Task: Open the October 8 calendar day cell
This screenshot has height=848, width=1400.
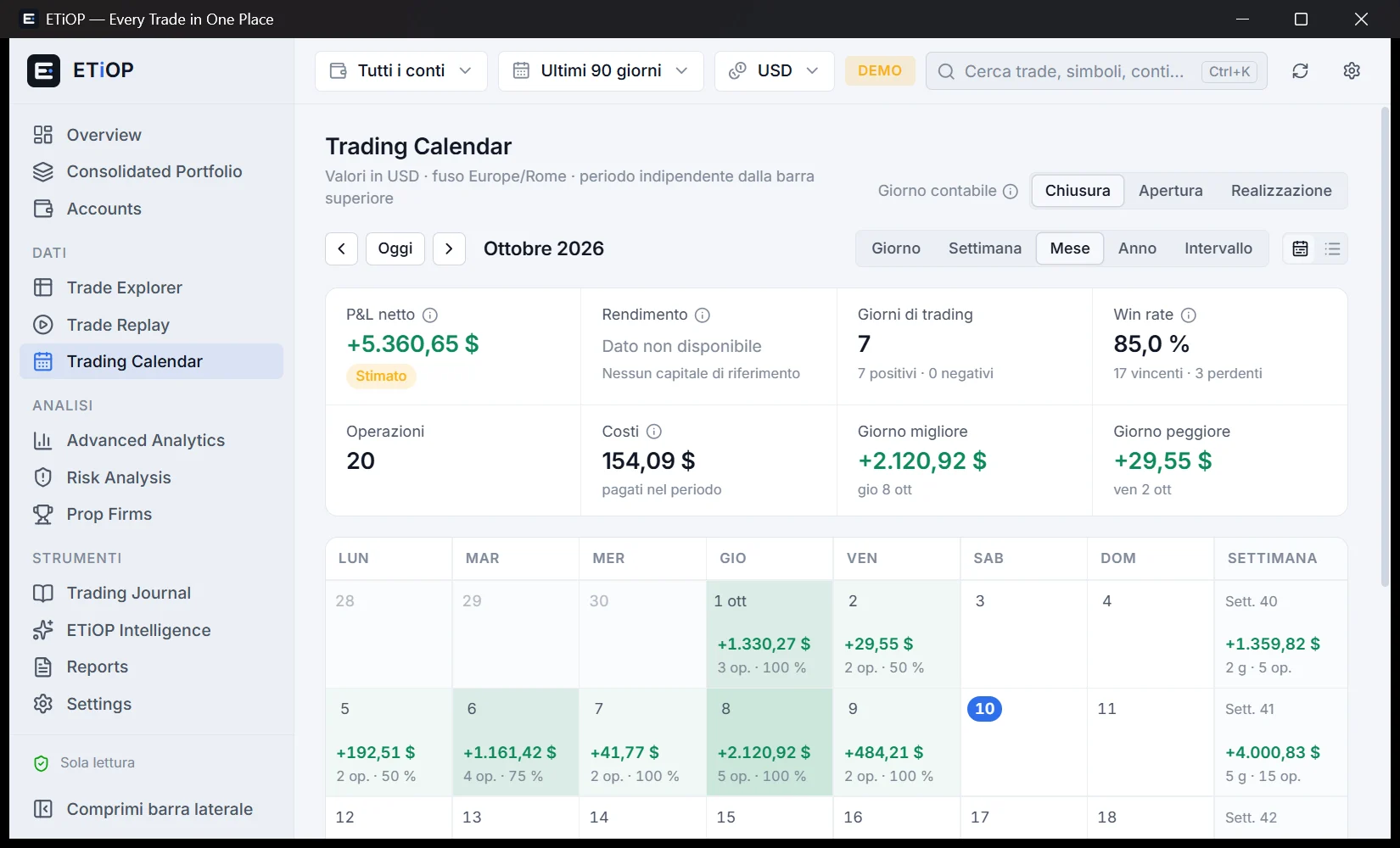Action: click(x=770, y=742)
